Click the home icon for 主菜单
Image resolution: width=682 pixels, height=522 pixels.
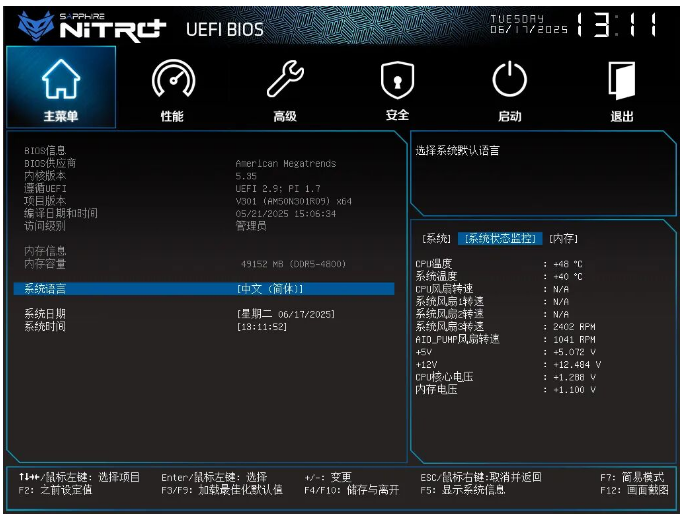(61, 79)
